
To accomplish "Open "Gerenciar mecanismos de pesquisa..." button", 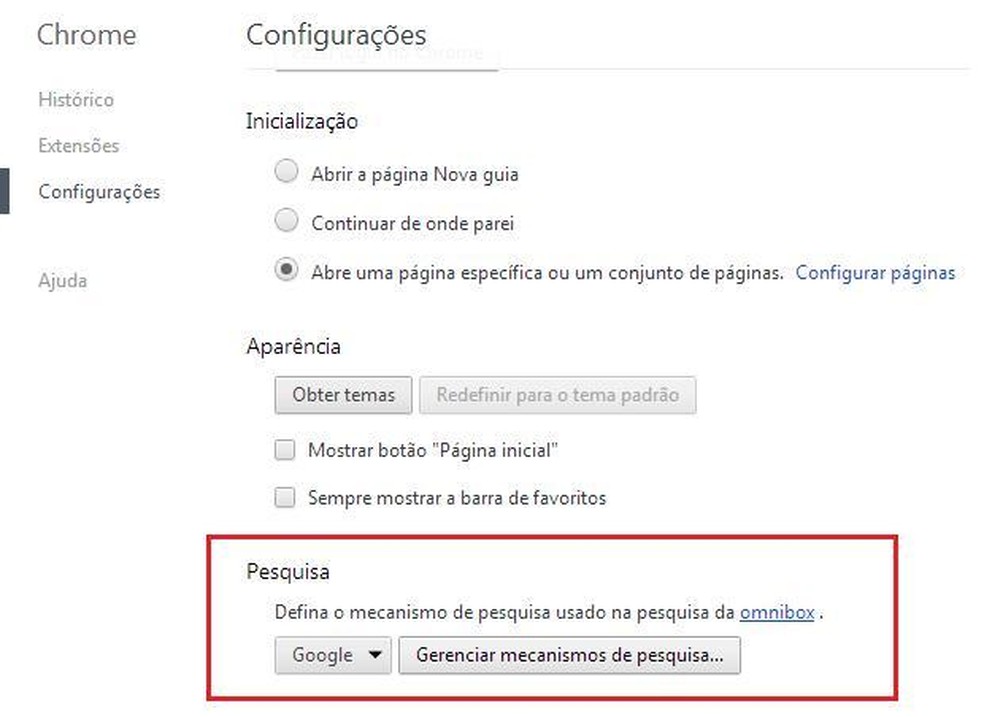I will click(x=568, y=656).
